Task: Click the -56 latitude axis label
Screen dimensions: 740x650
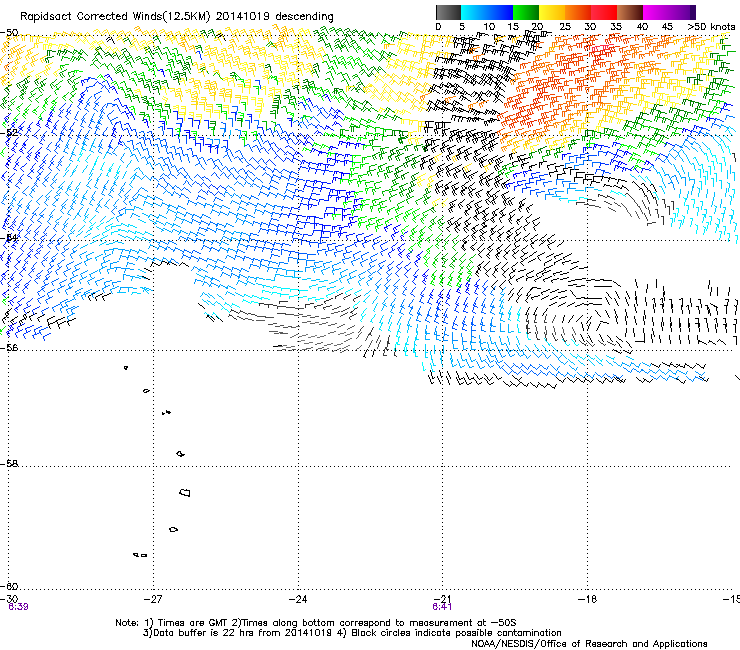Action: click(x=9, y=347)
